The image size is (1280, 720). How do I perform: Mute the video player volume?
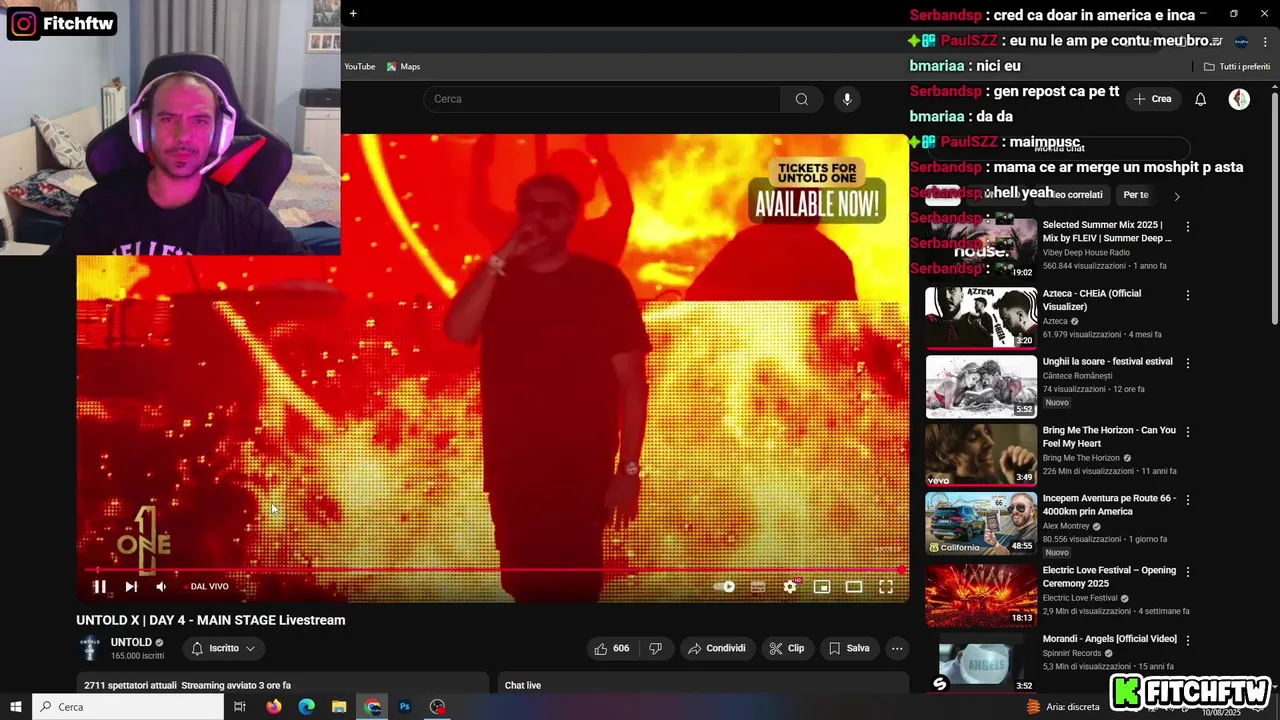(161, 587)
